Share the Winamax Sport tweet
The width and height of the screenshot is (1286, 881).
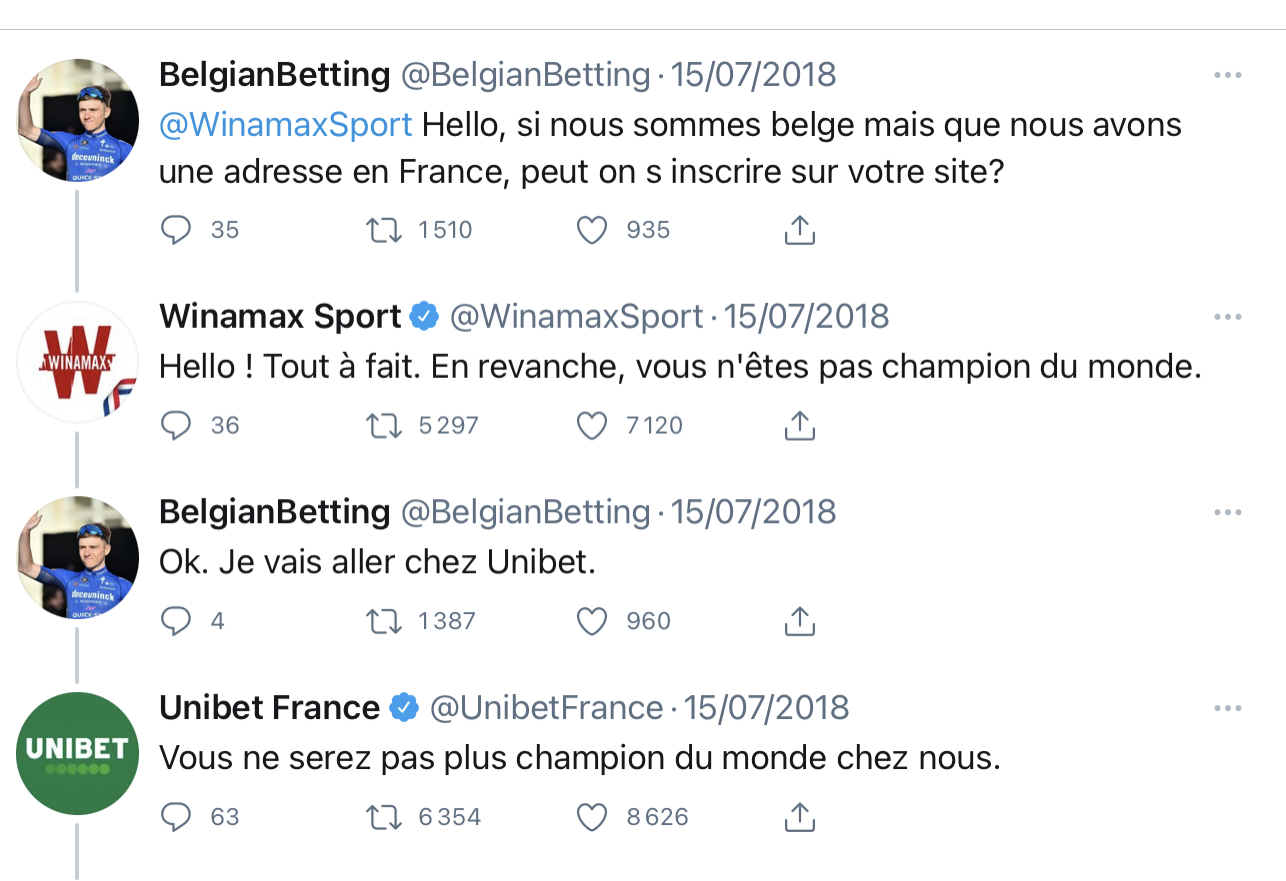coord(799,426)
